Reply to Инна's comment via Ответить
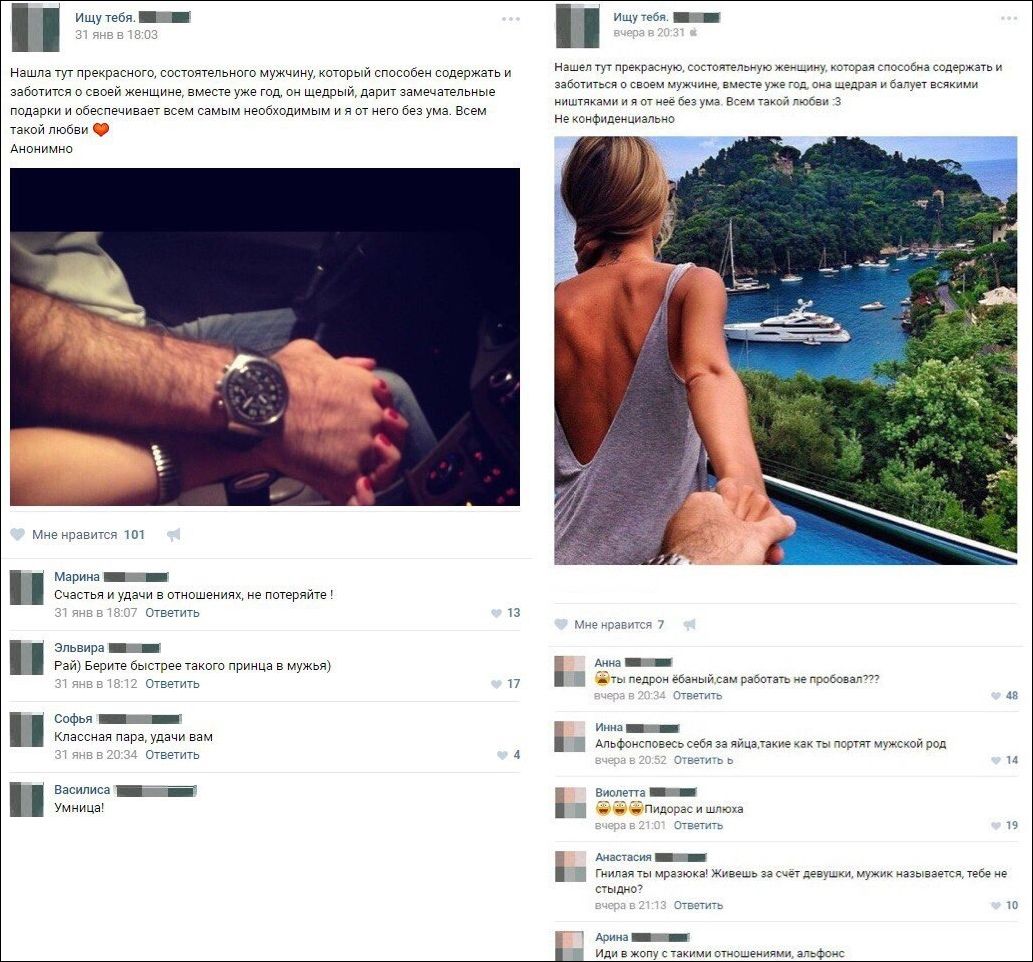This screenshot has height=962, width=1033. [x=698, y=760]
